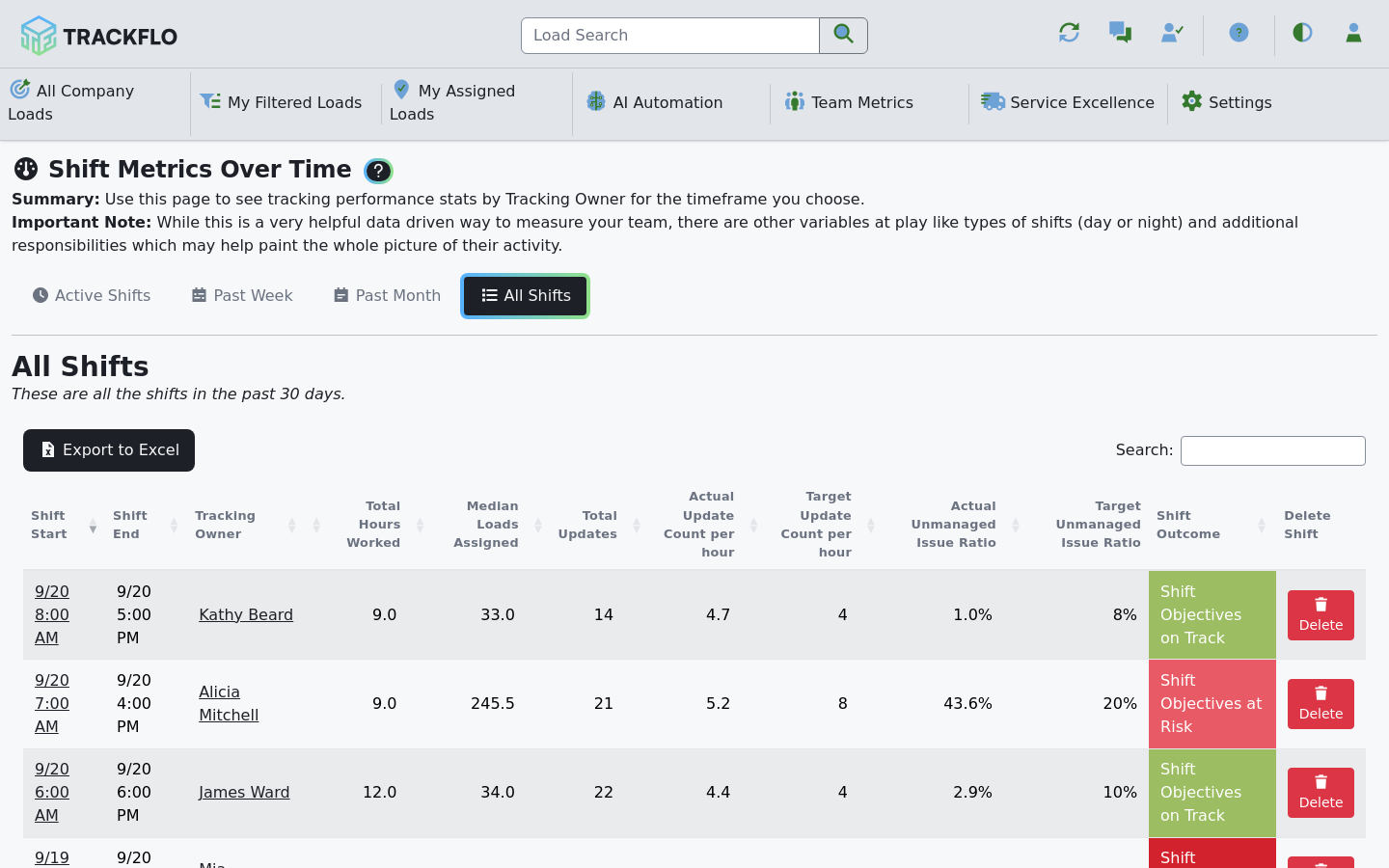This screenshot has height=868, width=1389.
Task: Sort by Shift Start column
Action: pyautogui.click(x=64, y=525)
